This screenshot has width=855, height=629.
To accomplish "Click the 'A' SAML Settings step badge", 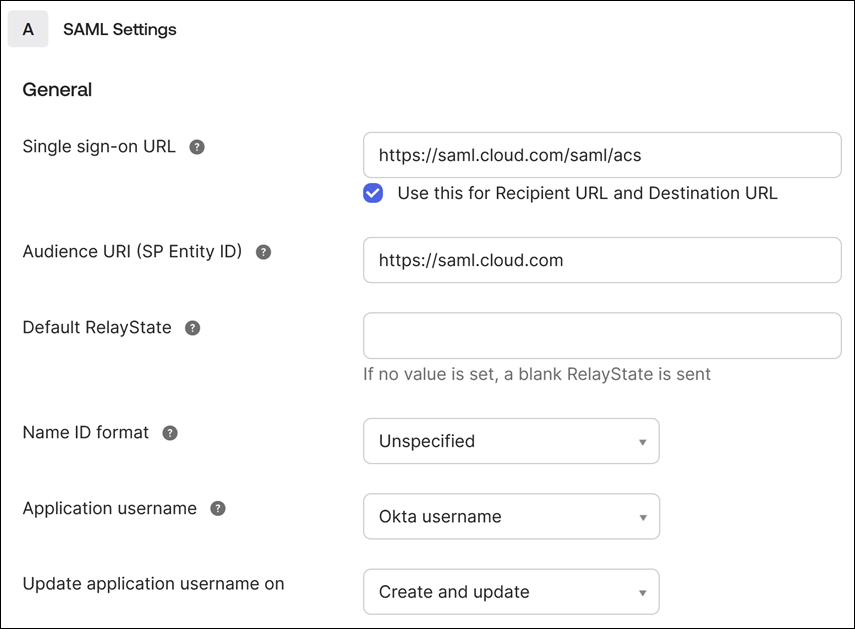I will (28, 29).
